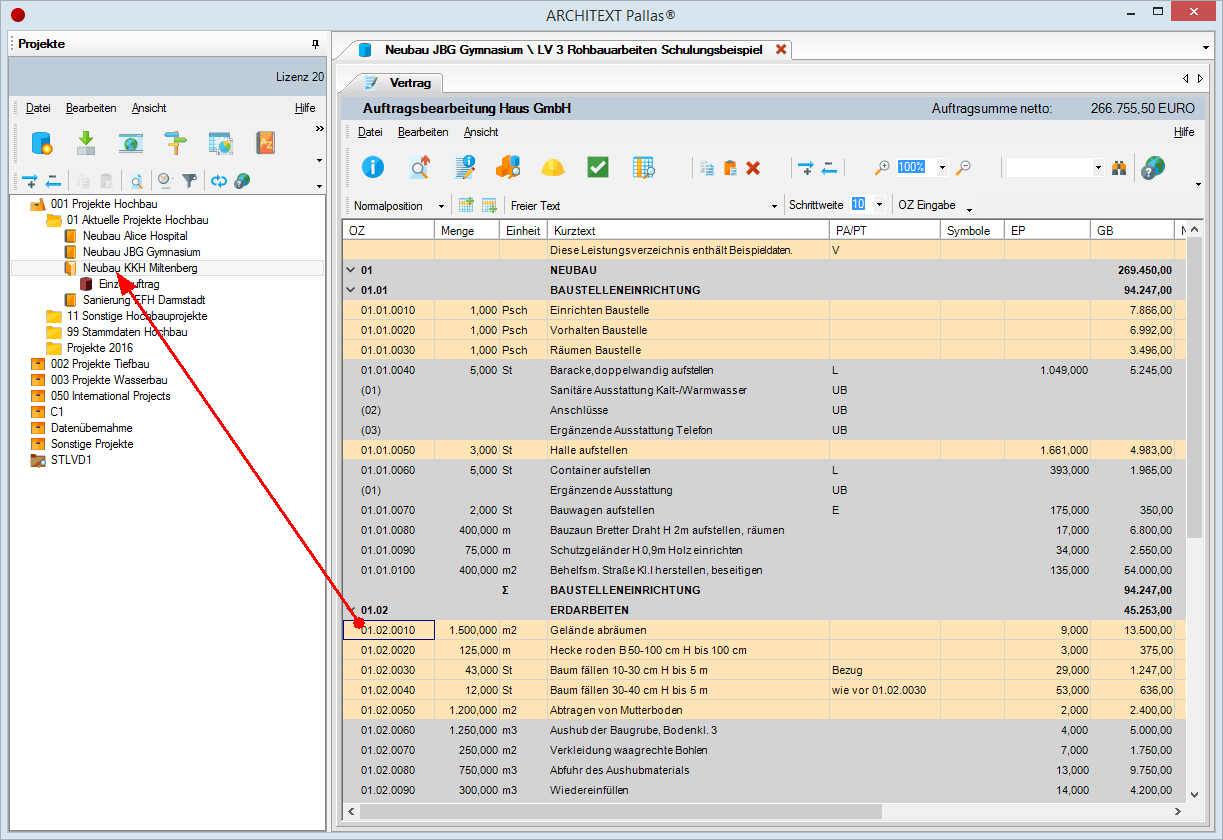Click the Hilfe menu in the Projekte panel
Viewport: 1223px width, 840px height.
click(x=305, y=108)
